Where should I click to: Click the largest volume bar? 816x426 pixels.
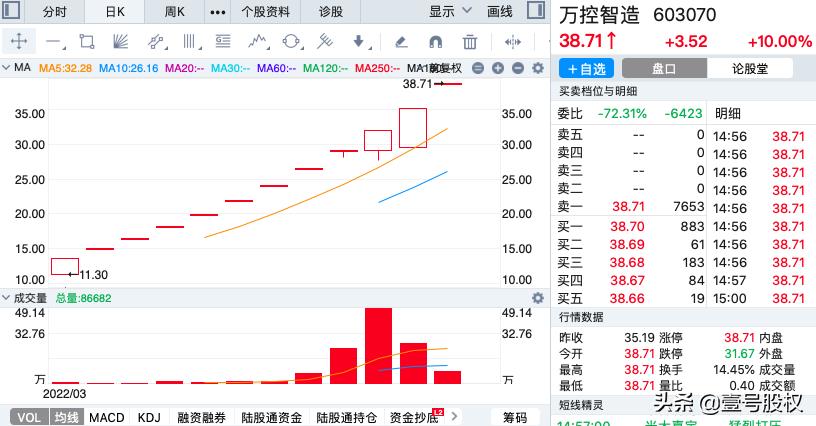coord(378,346)
